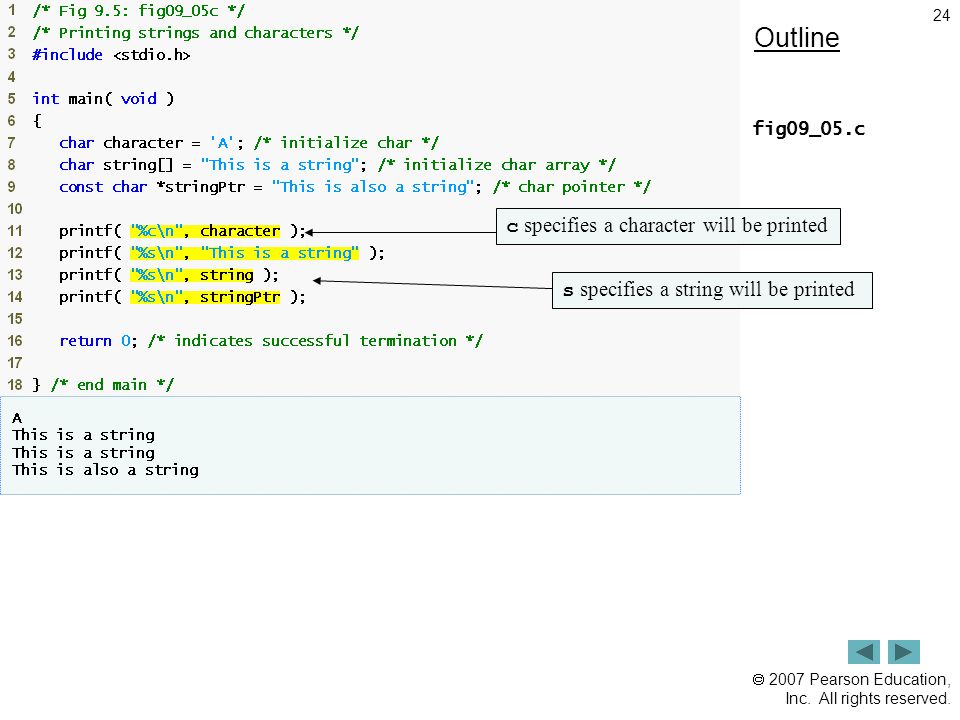Image resolution: width=960 pixels, height=720 pixels.
Task: Click the Outline heading link
Action: (x=797, y=38)
